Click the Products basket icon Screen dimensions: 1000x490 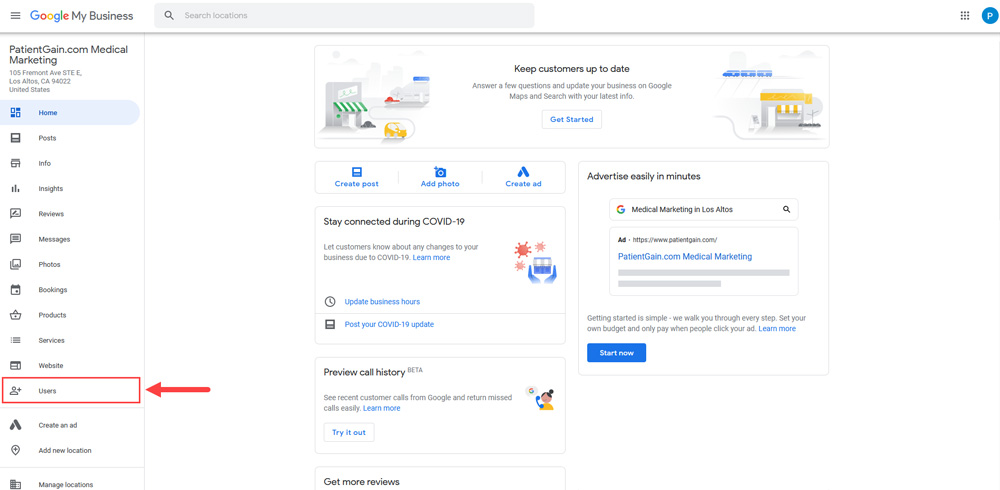15,315
